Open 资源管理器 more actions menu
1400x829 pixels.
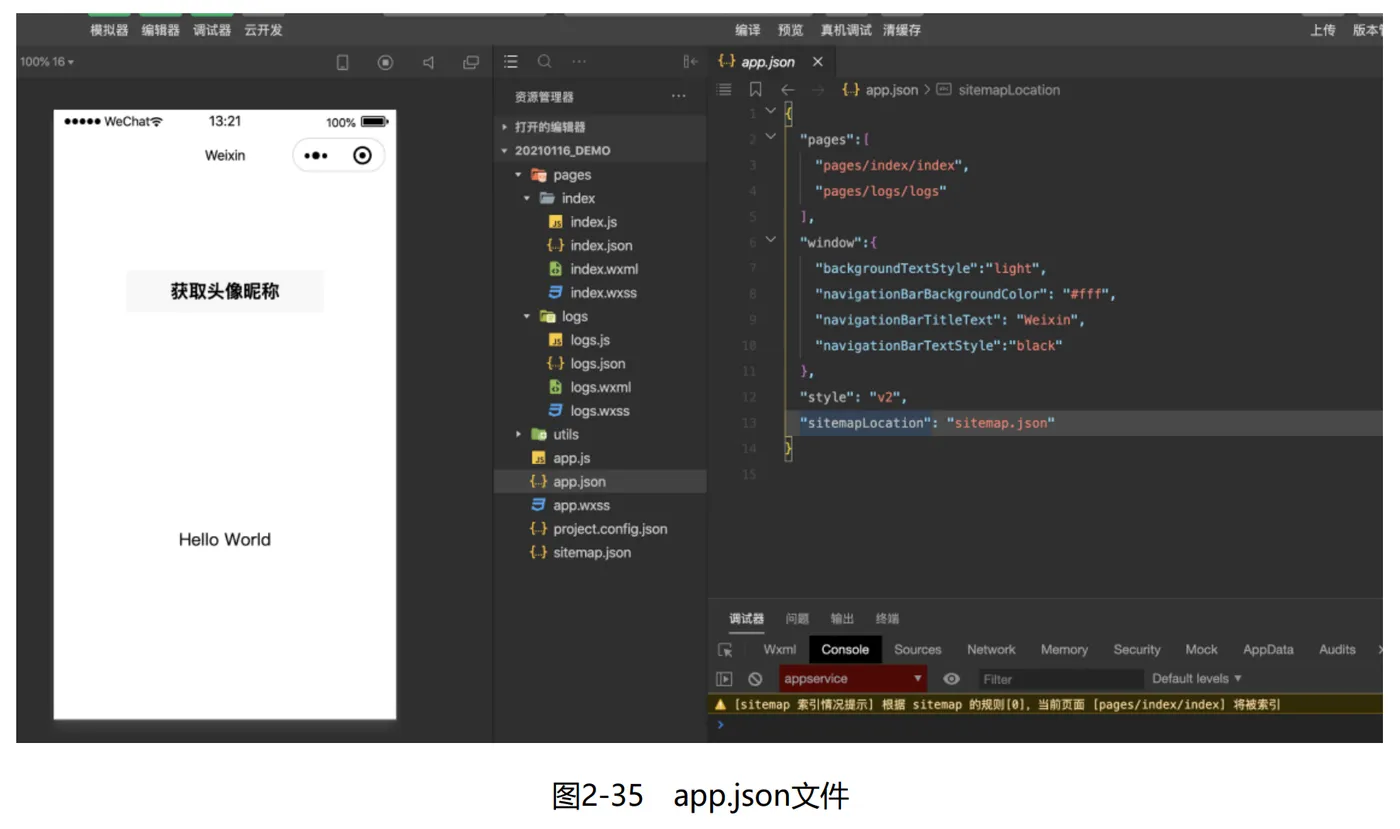tap(679, 97)
